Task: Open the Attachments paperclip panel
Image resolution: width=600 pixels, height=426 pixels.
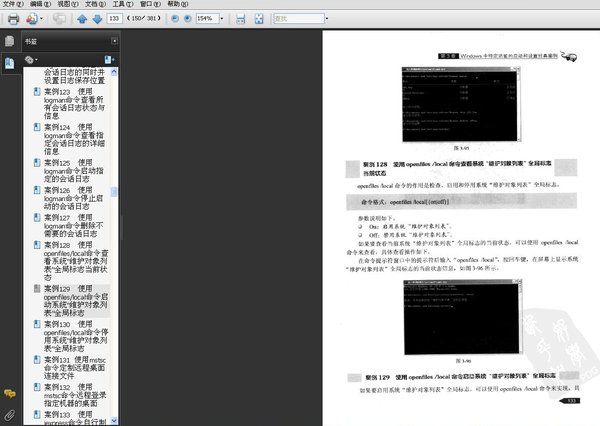Action: pyautogui.click(x=10, y=415)
